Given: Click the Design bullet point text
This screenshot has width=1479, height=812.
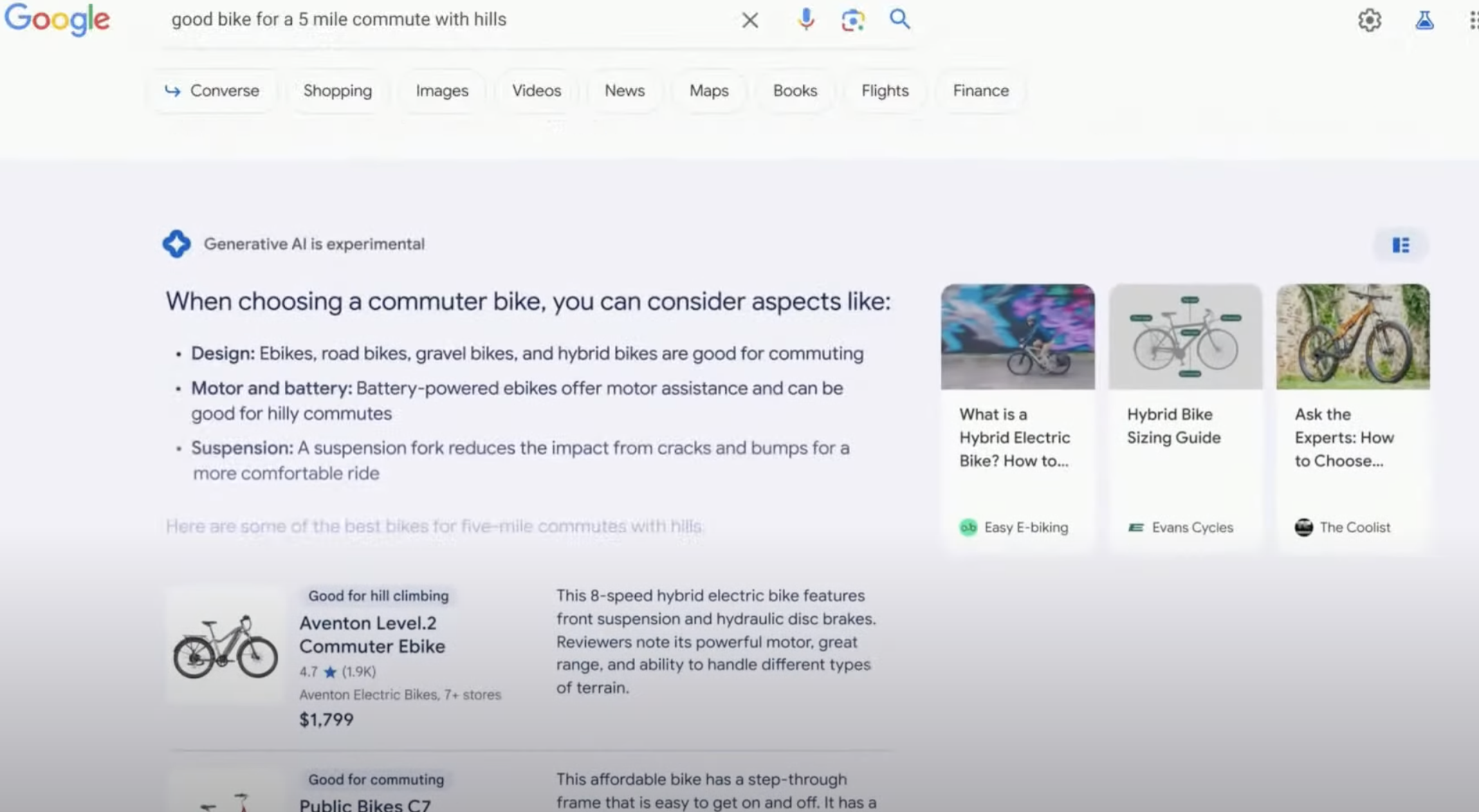Looking at the screenshot, I should click(x=527, y=353).
